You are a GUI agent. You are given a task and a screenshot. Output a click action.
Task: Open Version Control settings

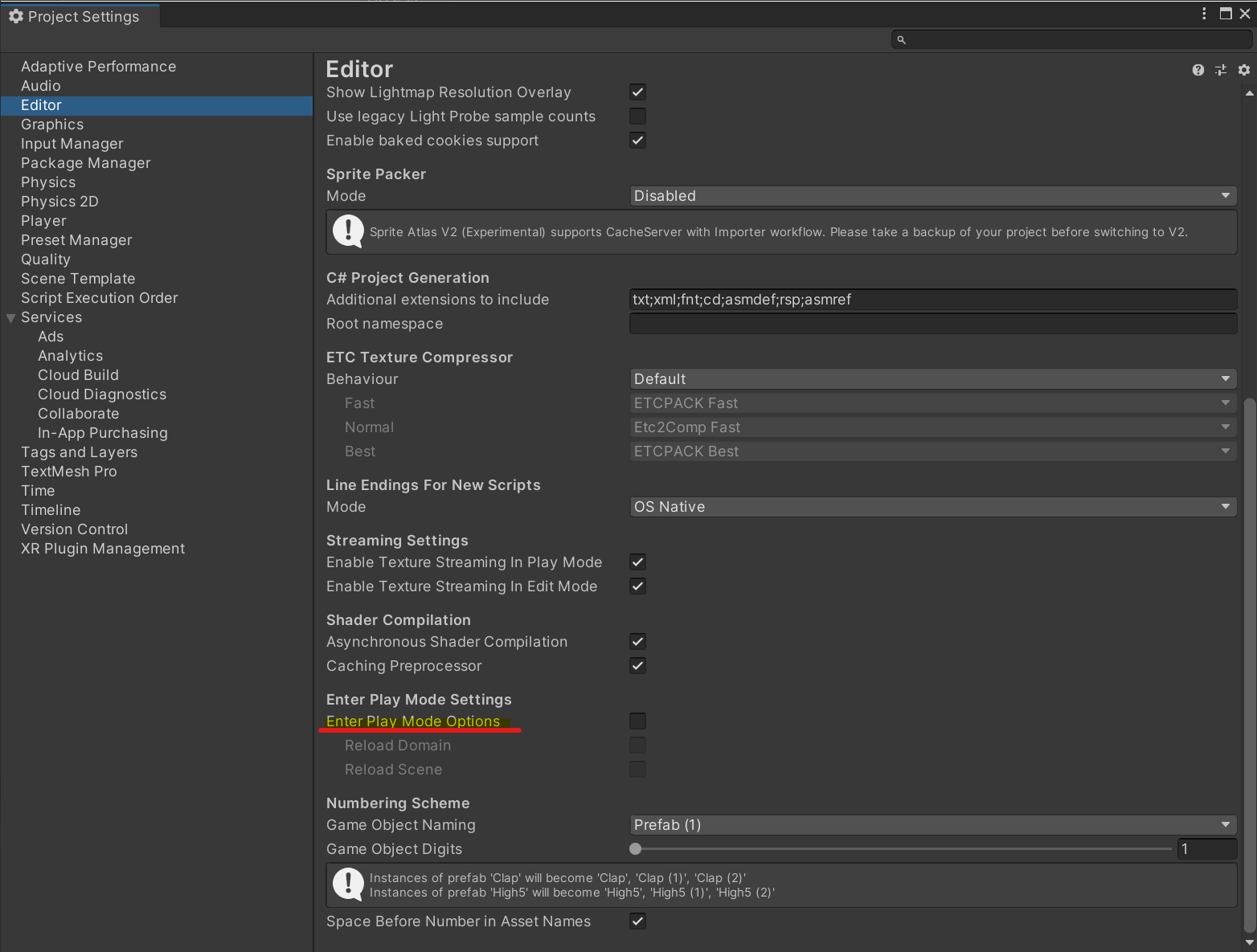[x=75, y=529]
